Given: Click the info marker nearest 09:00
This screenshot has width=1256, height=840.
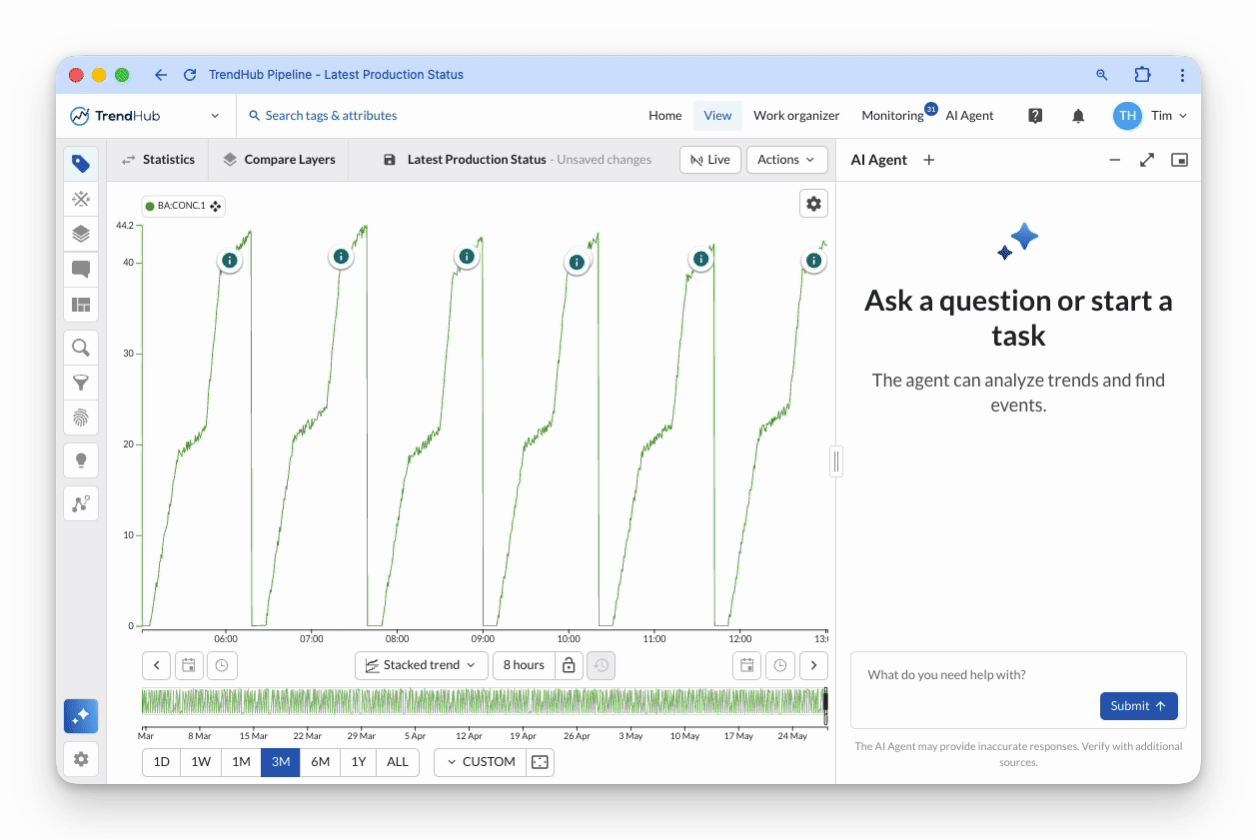Looking at the screenshot, I should [x=466, y=256].
